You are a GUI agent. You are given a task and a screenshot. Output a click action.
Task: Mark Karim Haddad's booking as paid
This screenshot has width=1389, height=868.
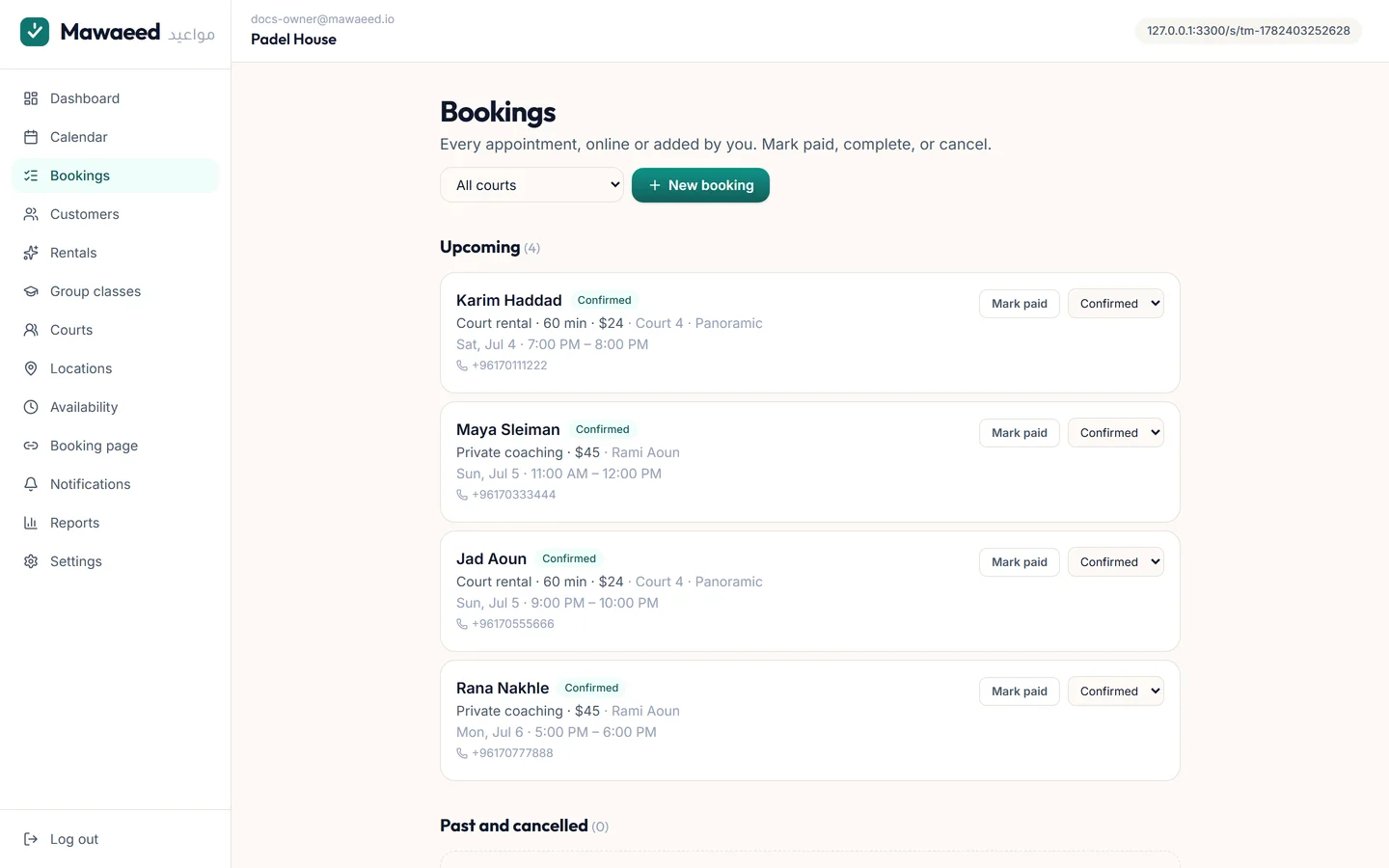[x=1020, y=304]
